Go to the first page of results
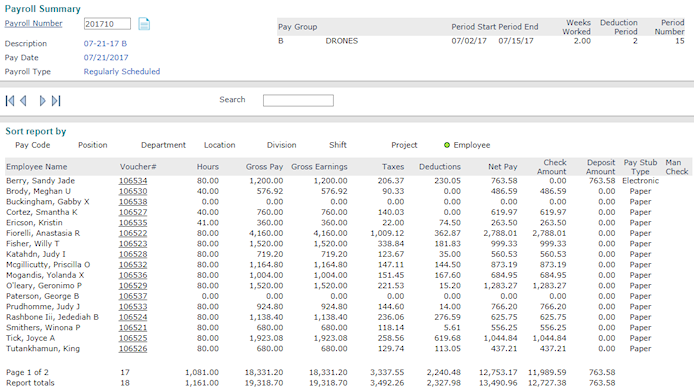694x392 pixels. [10, 101]
